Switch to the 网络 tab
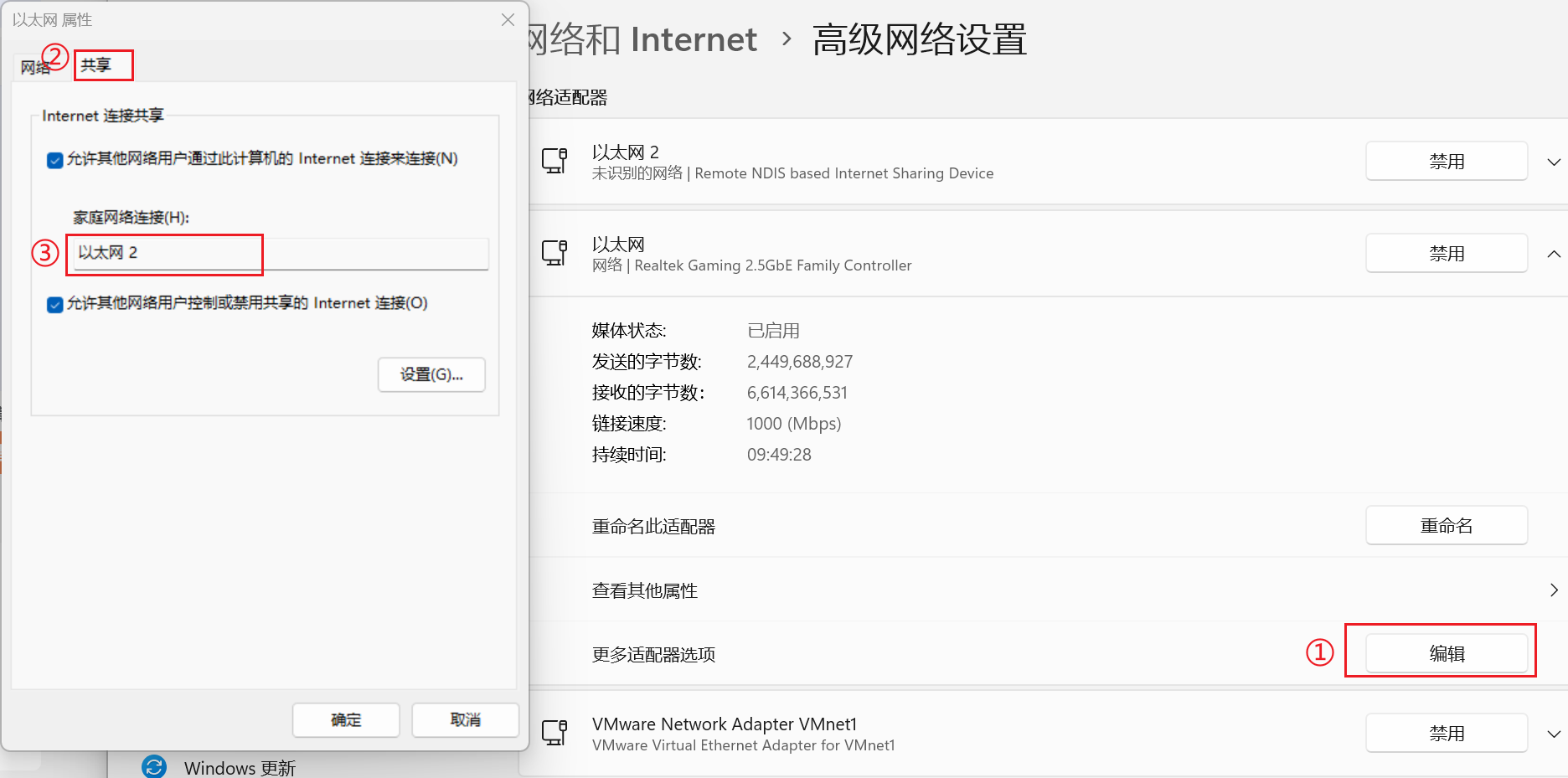The width and height of the screenshot is (1568, 778). pyautogui.click(x=35, y=67)
